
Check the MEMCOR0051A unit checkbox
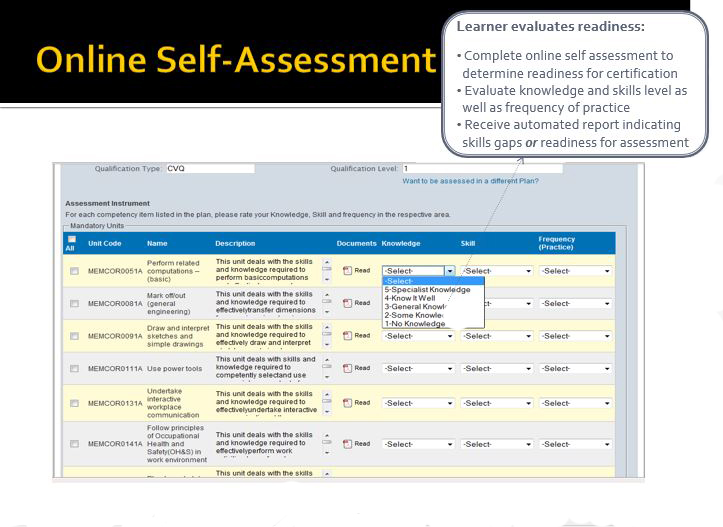tap(74, 271)
